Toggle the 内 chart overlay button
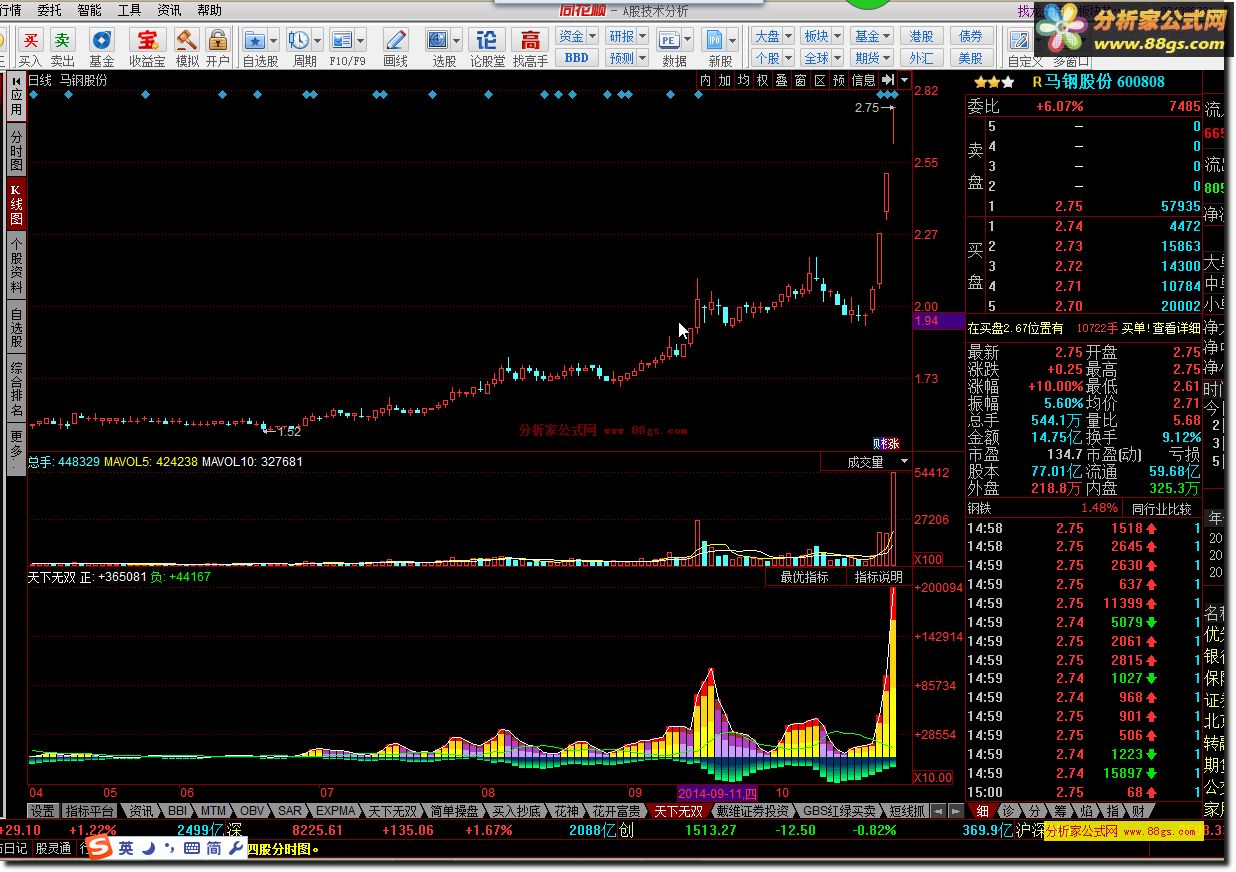The width and height of the screenshot is (1236, 872). coord(706,80)
